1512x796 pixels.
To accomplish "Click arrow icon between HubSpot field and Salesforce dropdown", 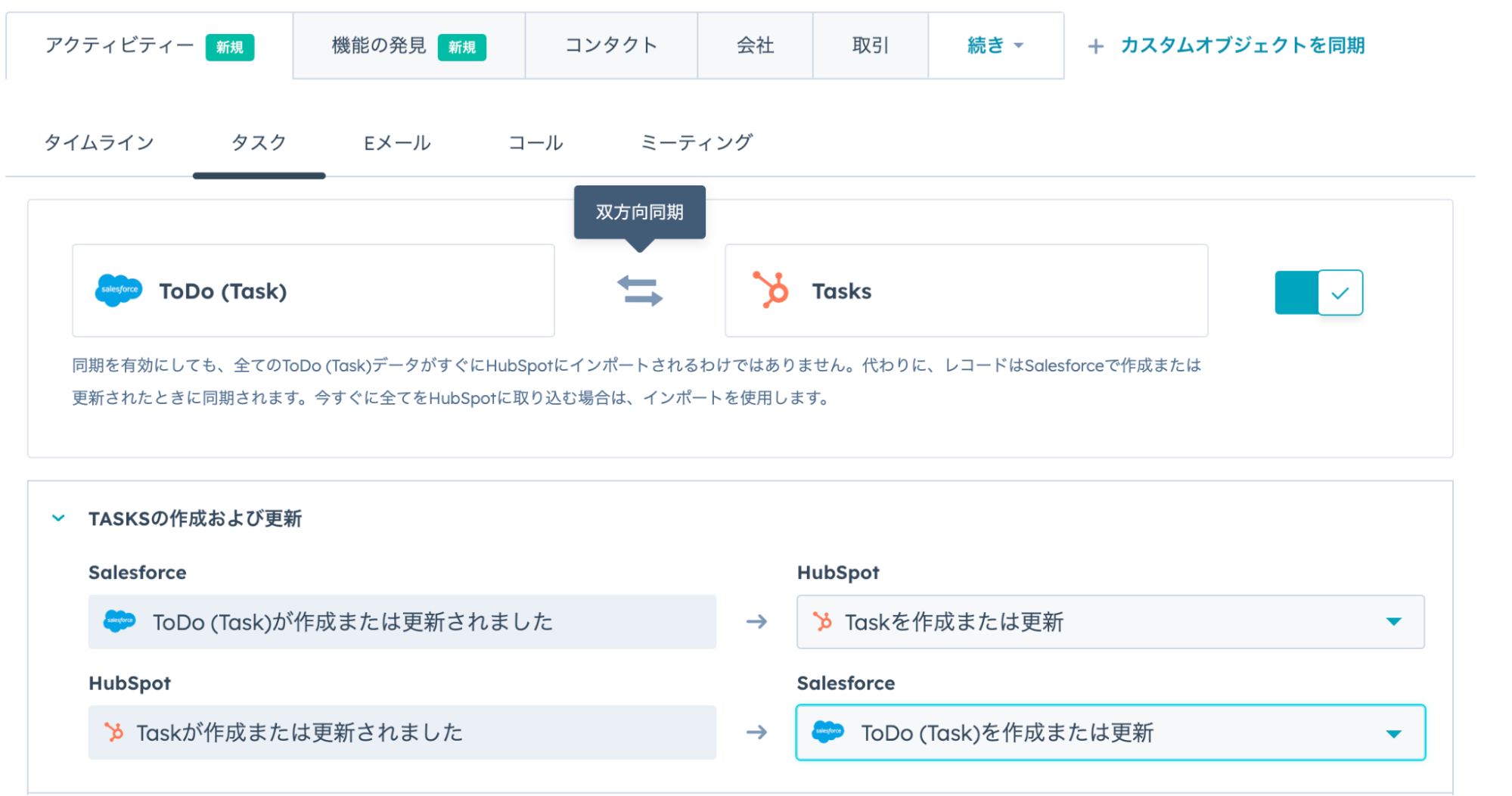I will coord(756,732).
